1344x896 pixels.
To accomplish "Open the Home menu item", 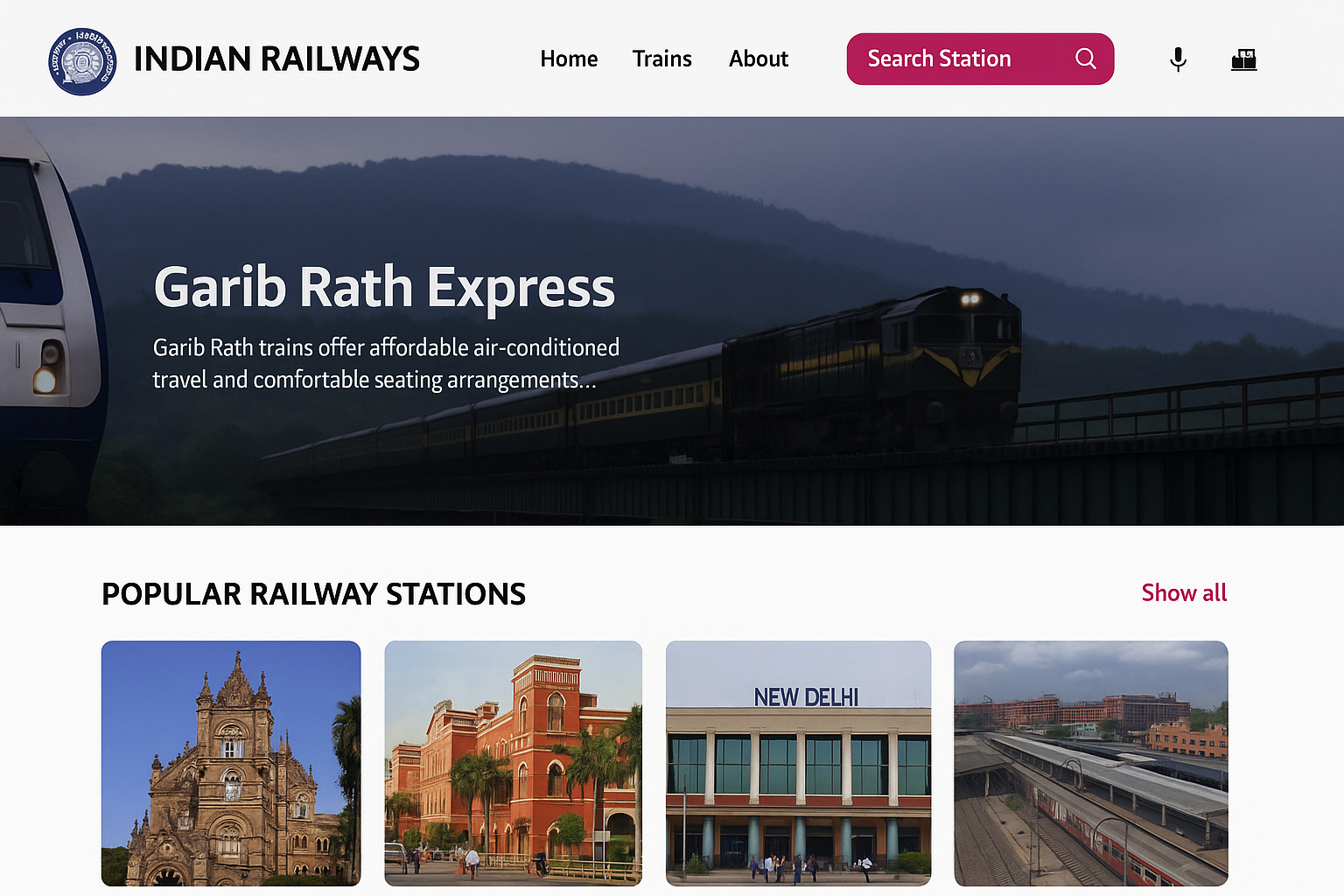I will (x=569, y=59).
